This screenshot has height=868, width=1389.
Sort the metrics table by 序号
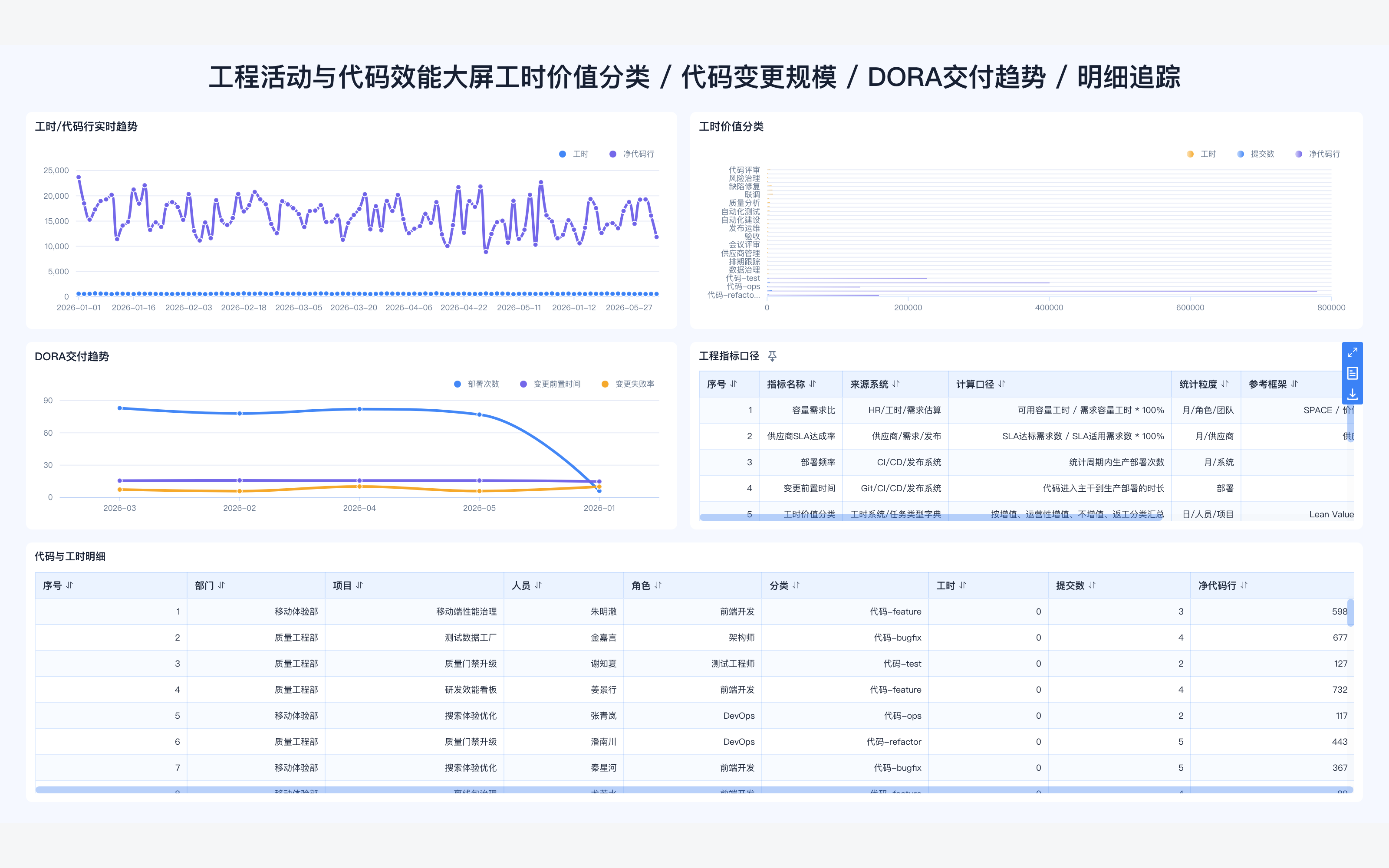pos(734,384)
